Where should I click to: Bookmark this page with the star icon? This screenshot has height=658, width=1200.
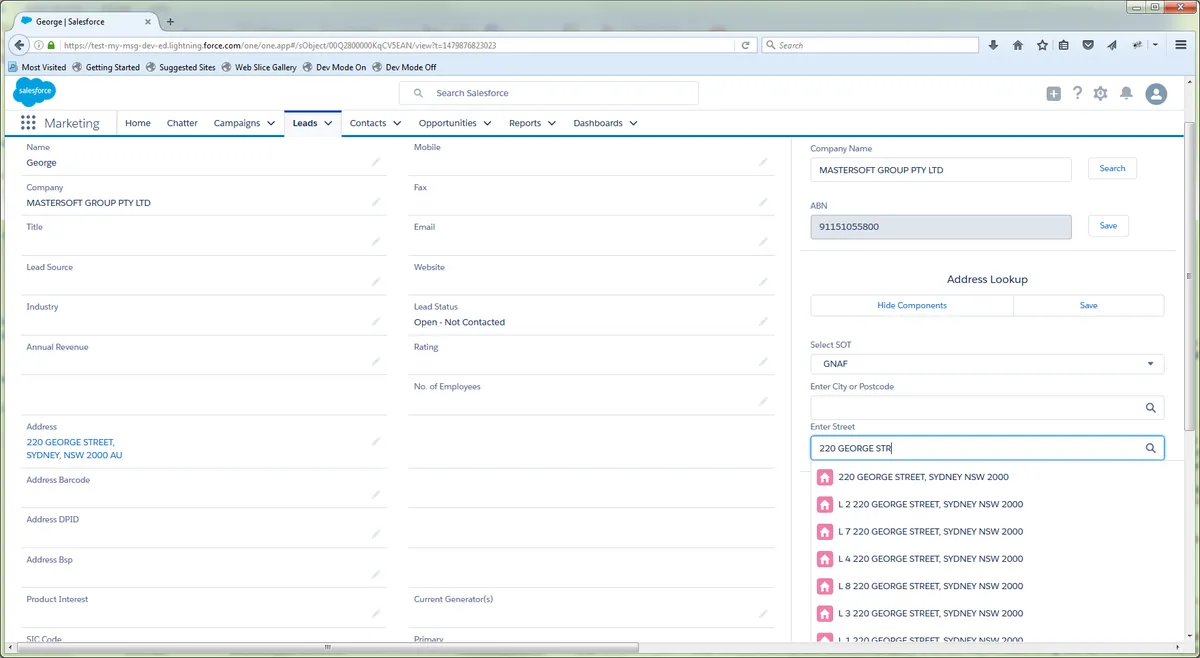coord(1042,45)
